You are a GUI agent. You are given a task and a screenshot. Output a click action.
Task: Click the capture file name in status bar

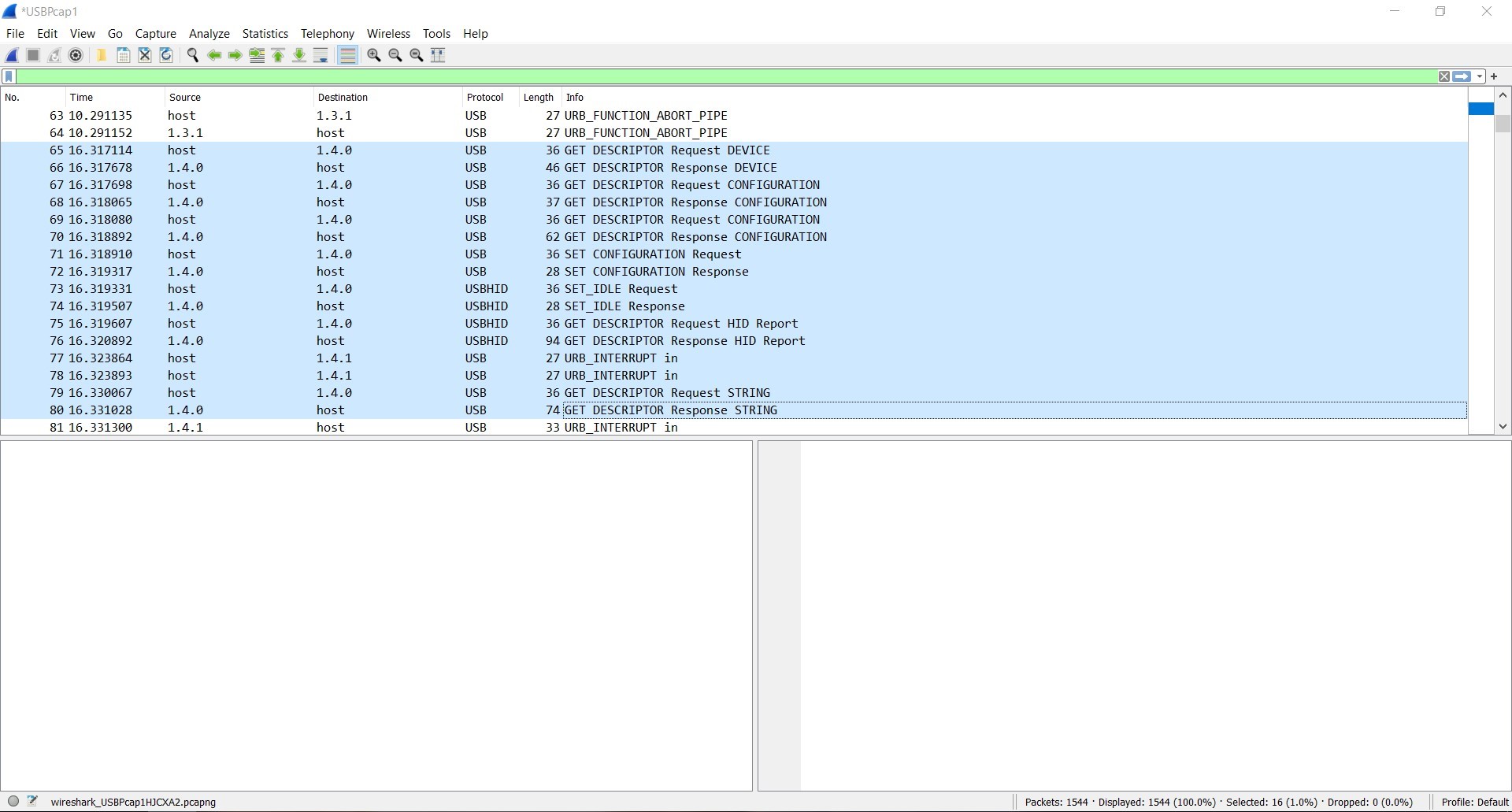133,803
